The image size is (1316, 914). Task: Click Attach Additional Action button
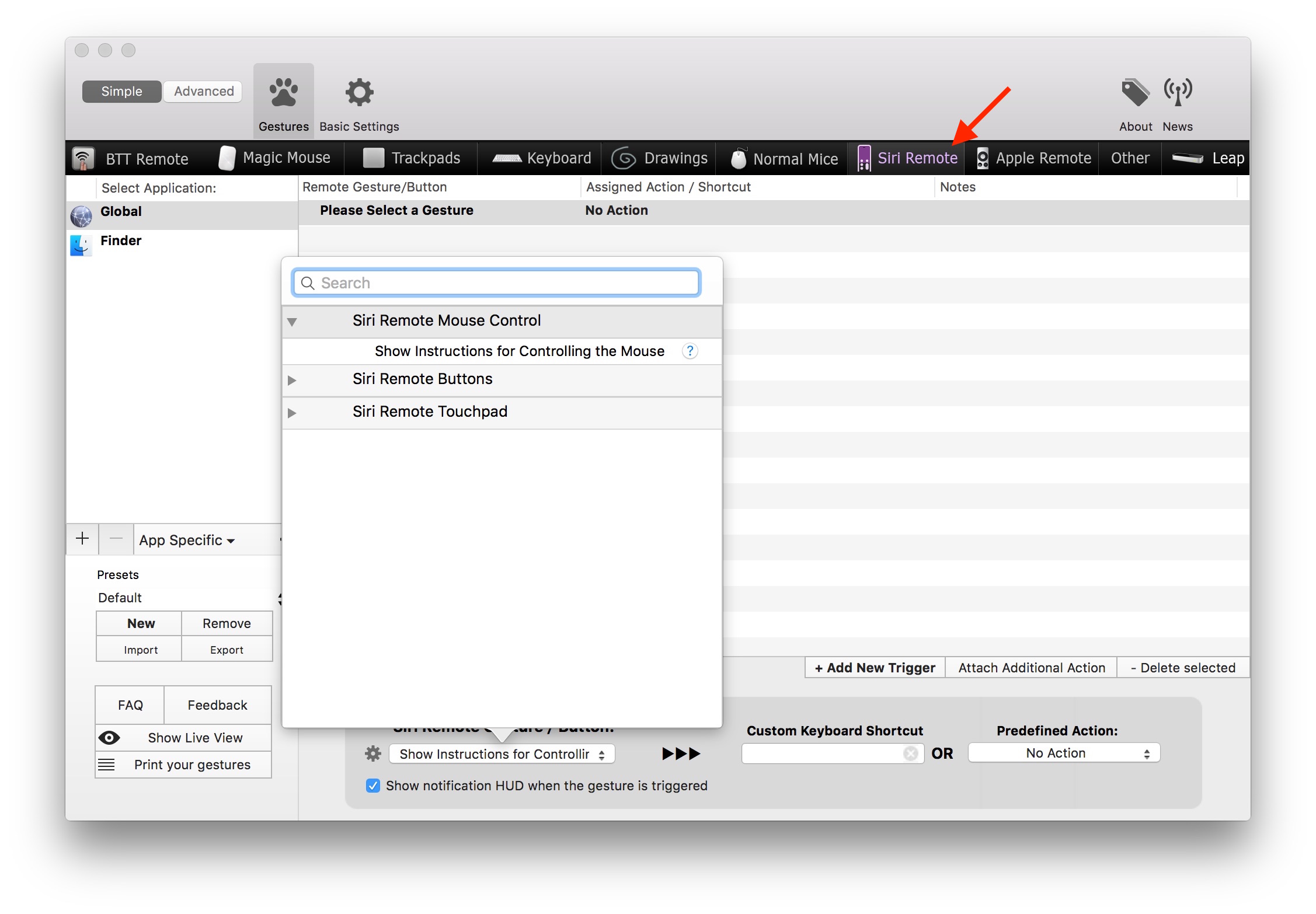[x=1031, y=668]
